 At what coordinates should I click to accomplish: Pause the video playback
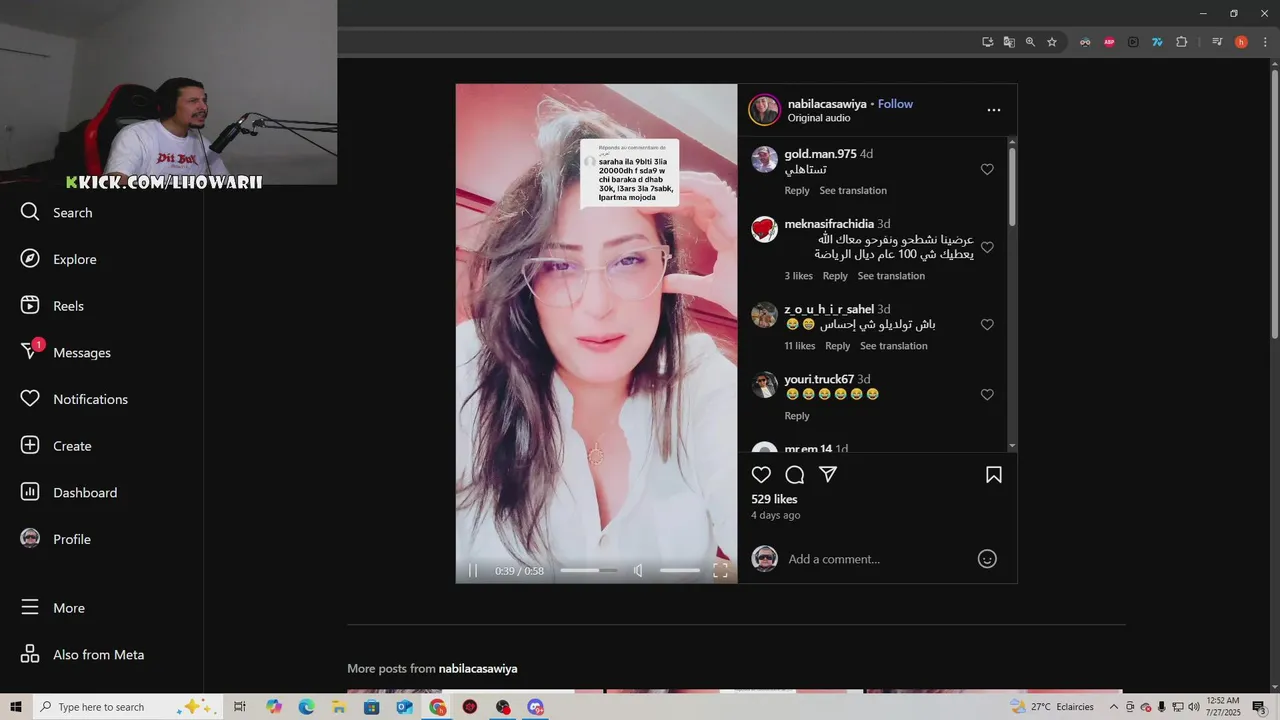click(473, 571)
